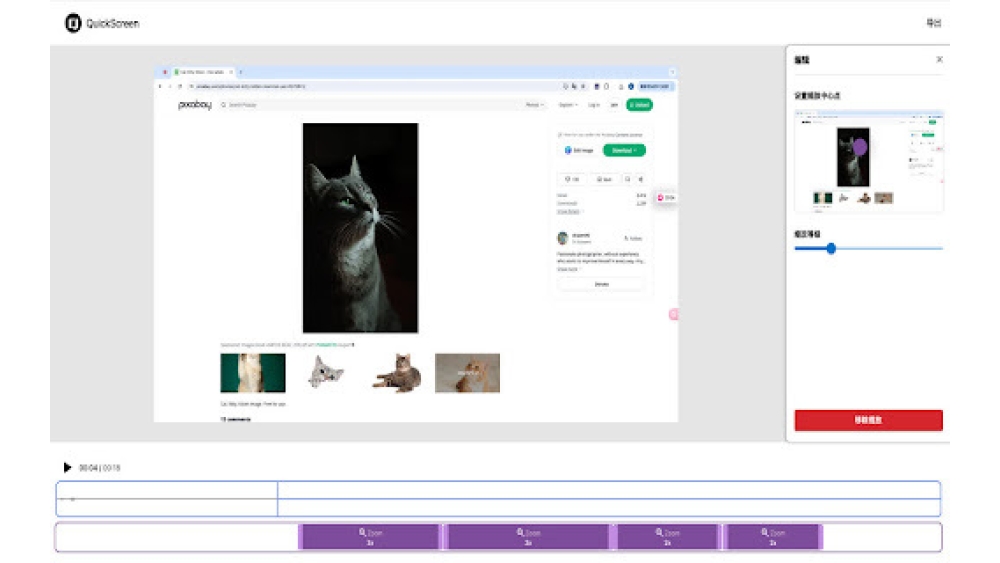Select the rightmost purple Zoom 2x segment
This screenshot has height=563, width=1000.
[x=772, y=537]
